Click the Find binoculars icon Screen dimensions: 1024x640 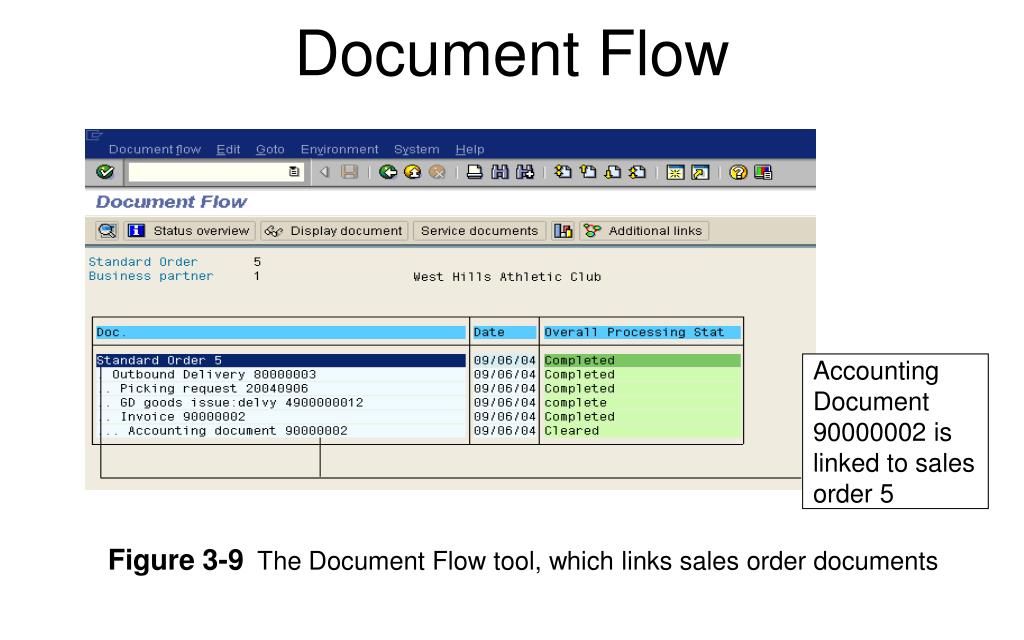pyautogui.click(x=500, y=172)
